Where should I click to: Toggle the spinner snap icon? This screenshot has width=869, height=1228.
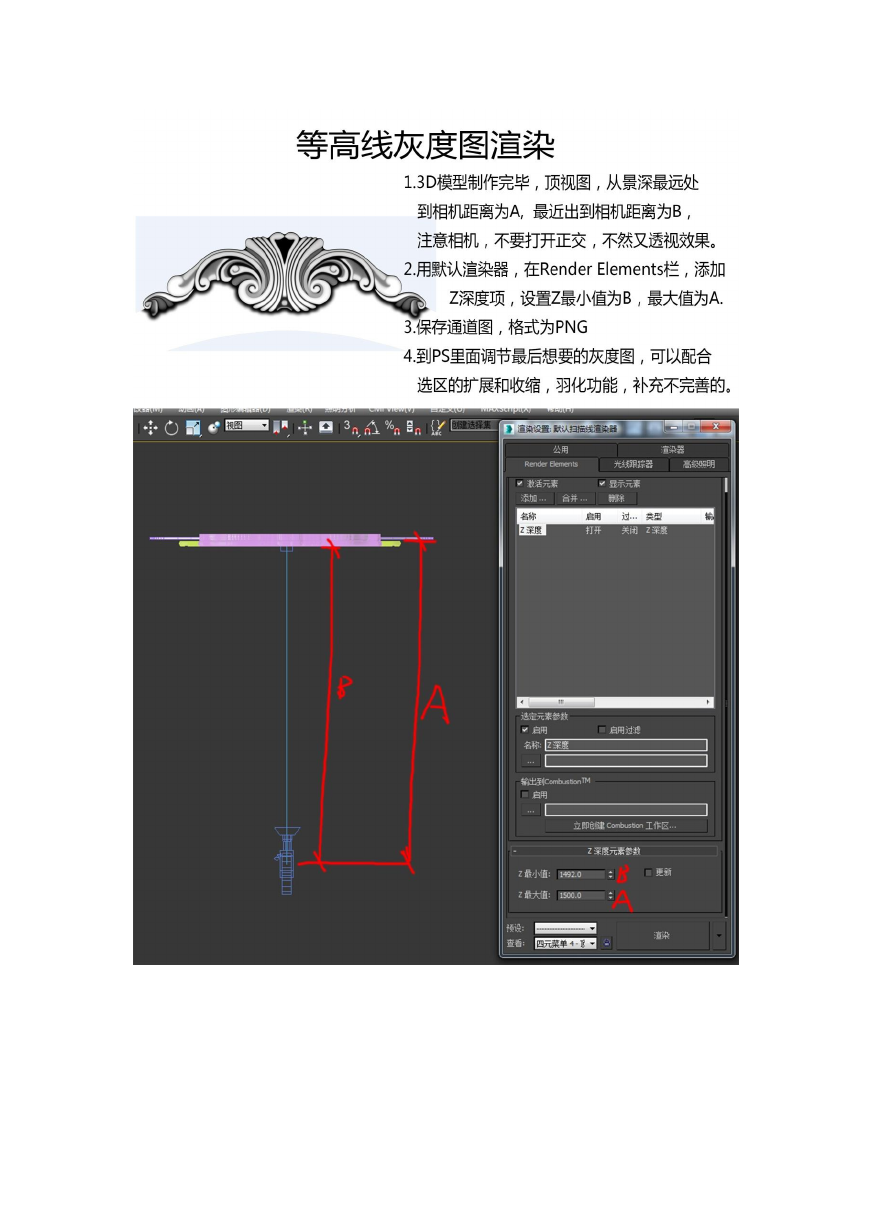[x=414, y=428]
